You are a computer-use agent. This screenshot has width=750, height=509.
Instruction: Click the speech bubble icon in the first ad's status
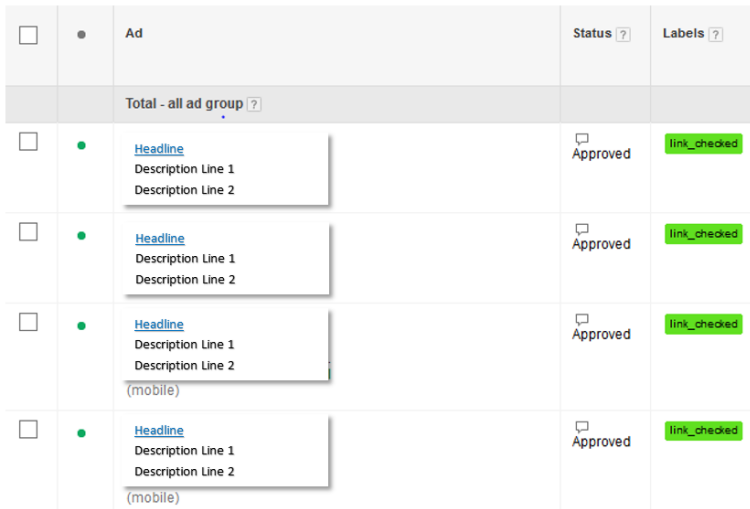pos(582,139)
